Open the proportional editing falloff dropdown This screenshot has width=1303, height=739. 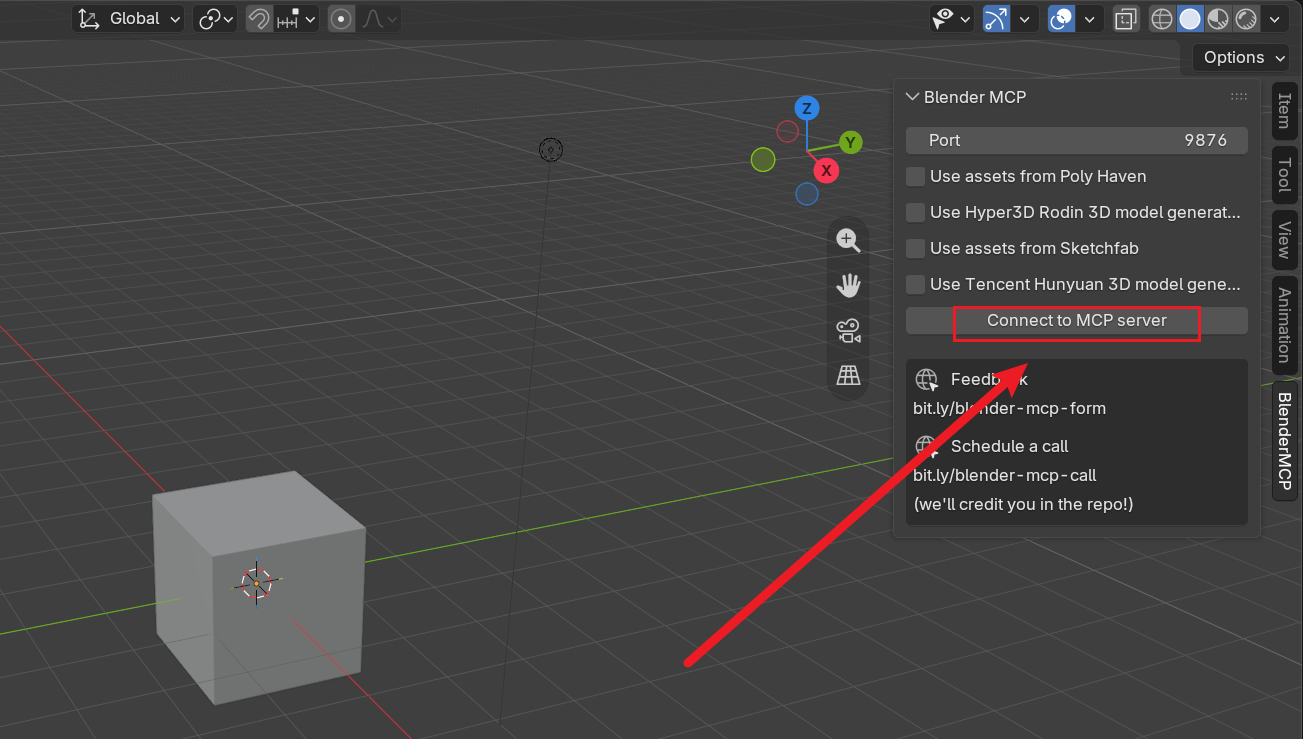click(378, 18)
